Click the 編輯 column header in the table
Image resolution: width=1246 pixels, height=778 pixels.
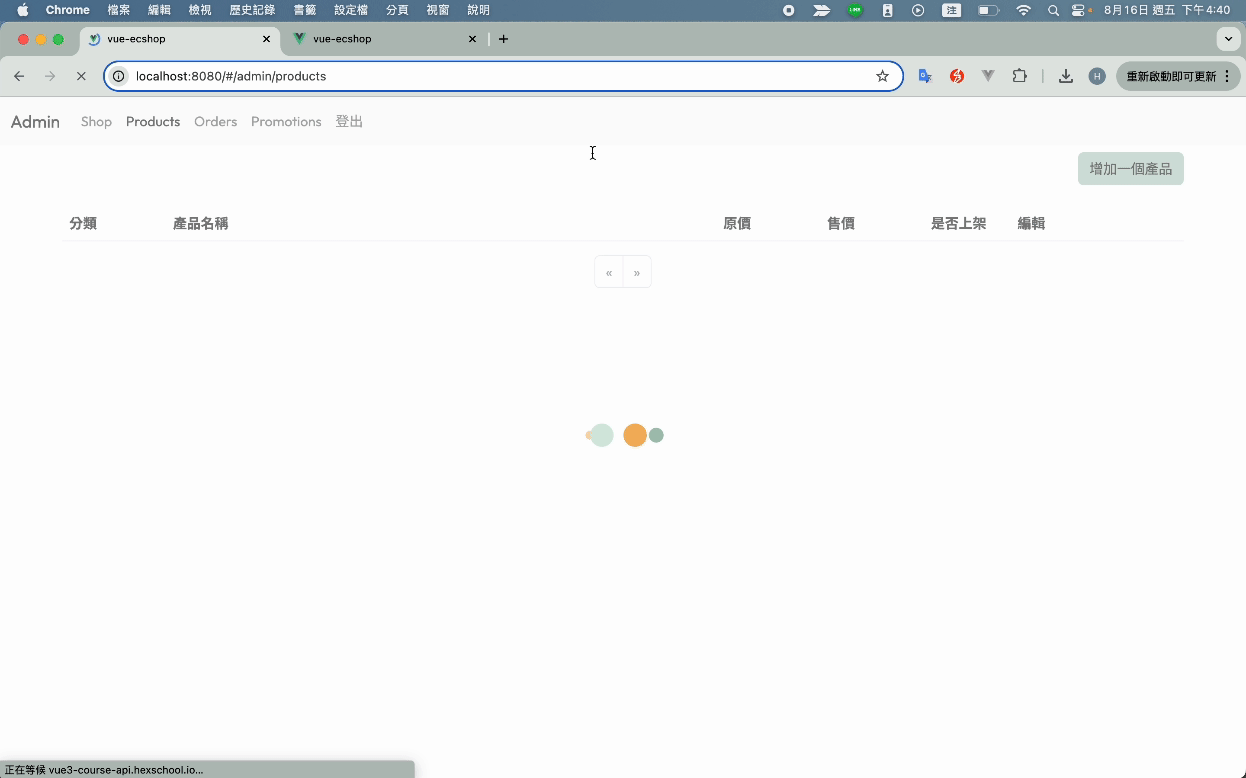point(1031,224)
